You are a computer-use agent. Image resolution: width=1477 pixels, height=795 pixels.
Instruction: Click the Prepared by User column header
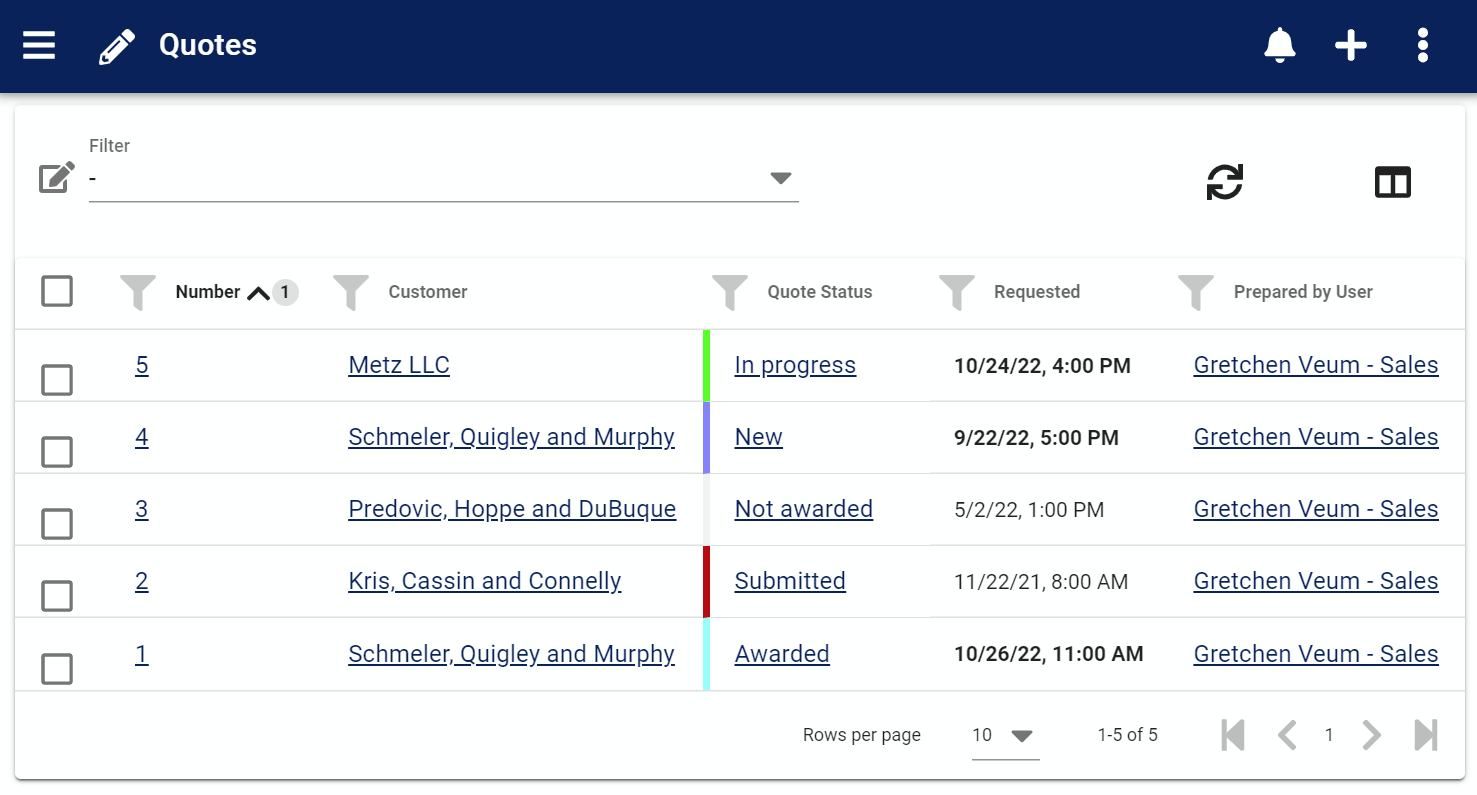point(1302,292)
